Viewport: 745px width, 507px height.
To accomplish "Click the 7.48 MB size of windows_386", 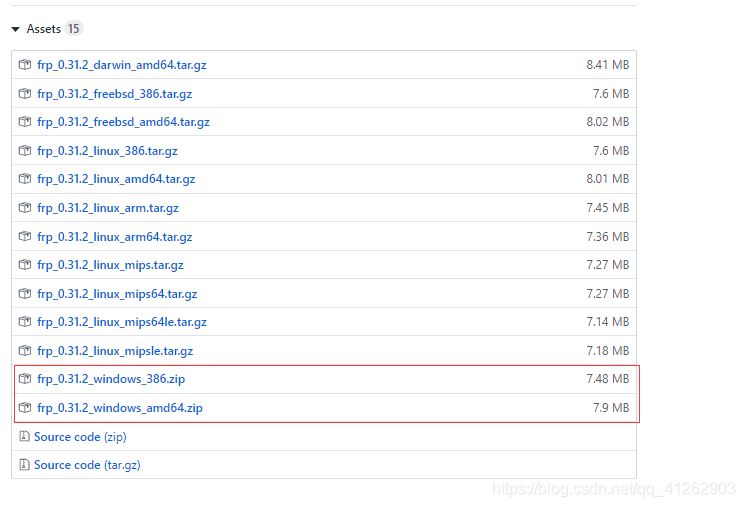I will (x=607, y=379).
